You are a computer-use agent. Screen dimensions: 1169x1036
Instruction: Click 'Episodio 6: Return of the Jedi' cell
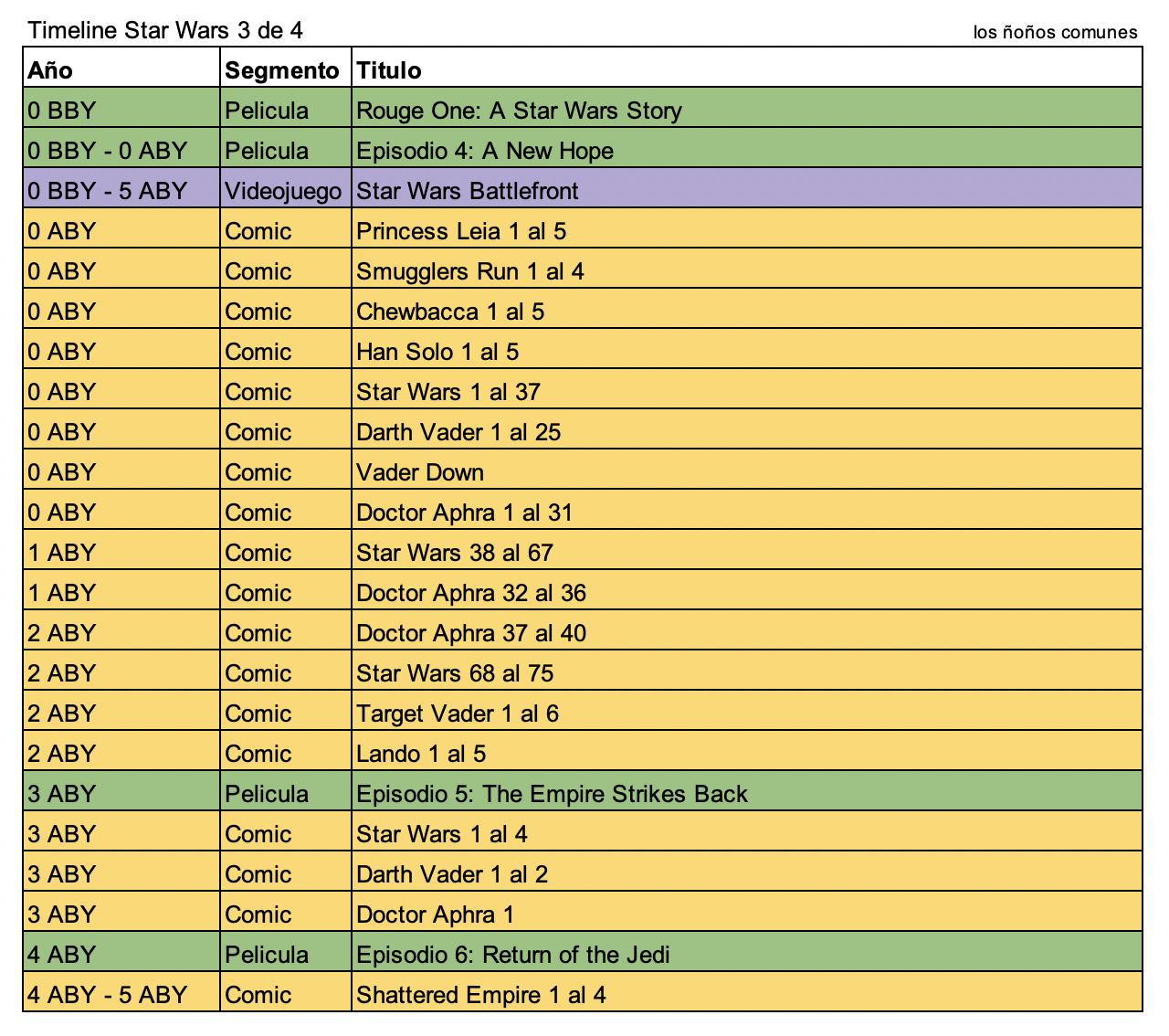(512, 955)
